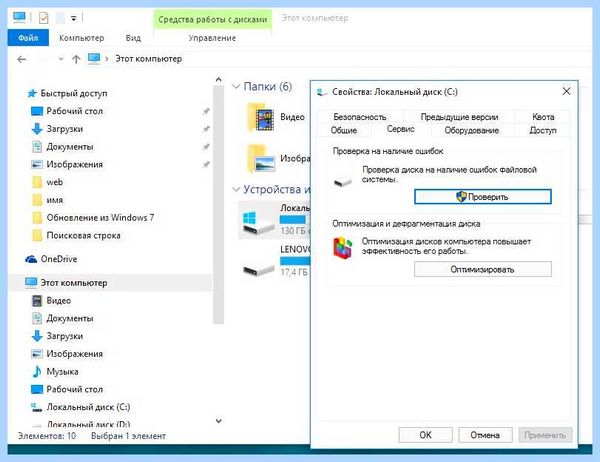Click the Проверить button
The width and height of the screenshot is (600, 462).
(x=483, y=197)
